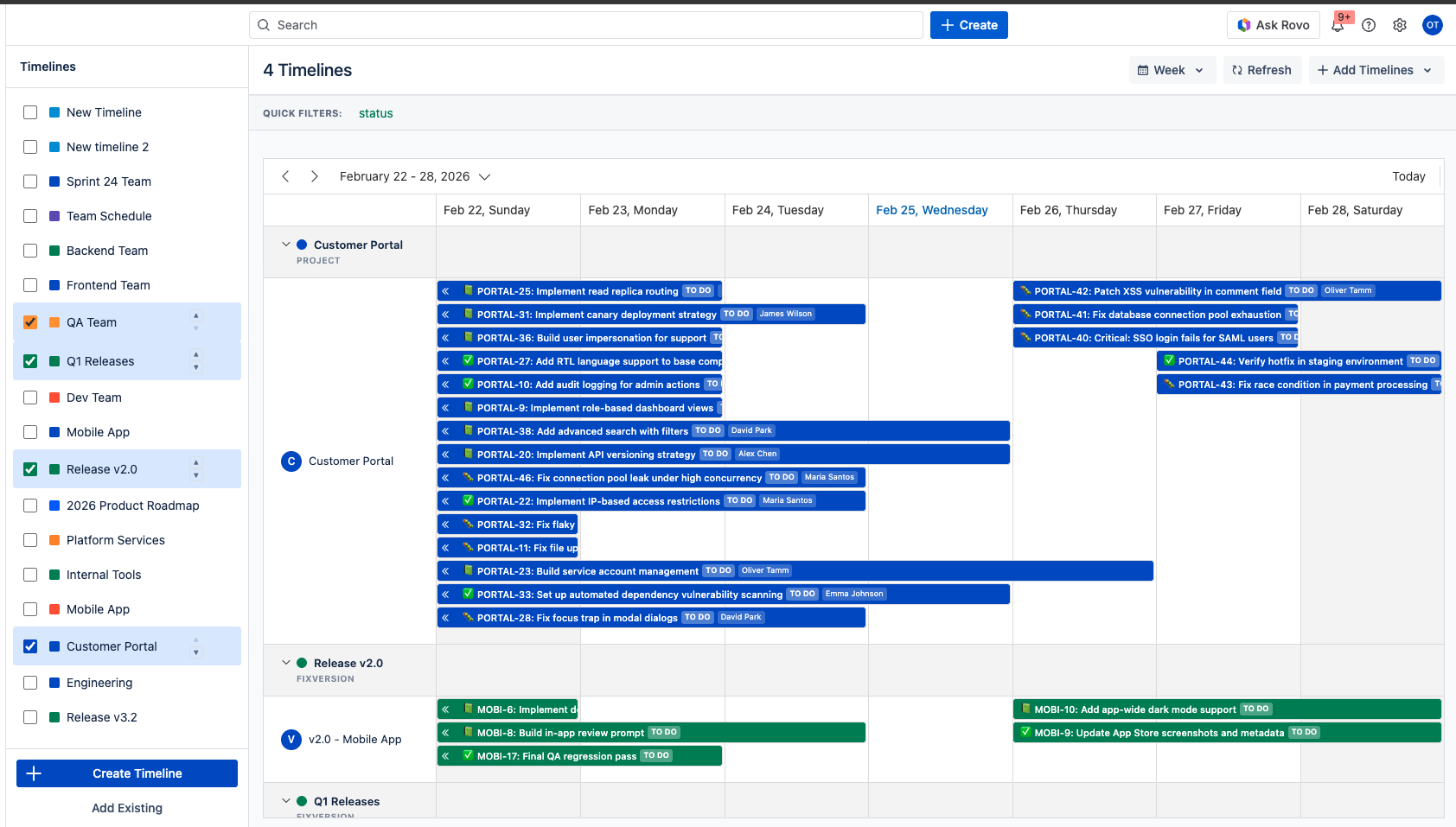Click the Ask Rovo icon

[1243, 25]
